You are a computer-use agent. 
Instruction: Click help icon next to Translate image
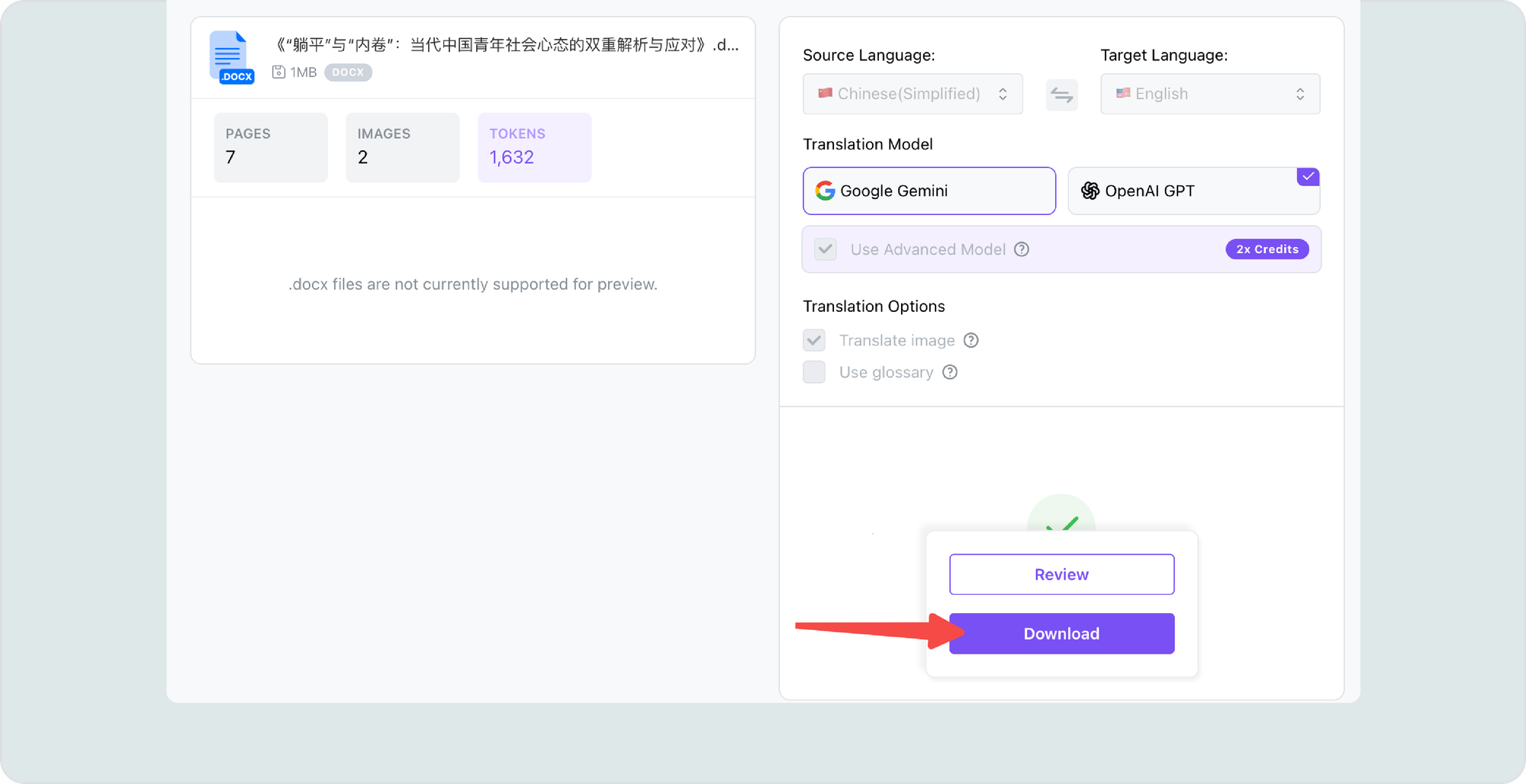tap(971, 340)
